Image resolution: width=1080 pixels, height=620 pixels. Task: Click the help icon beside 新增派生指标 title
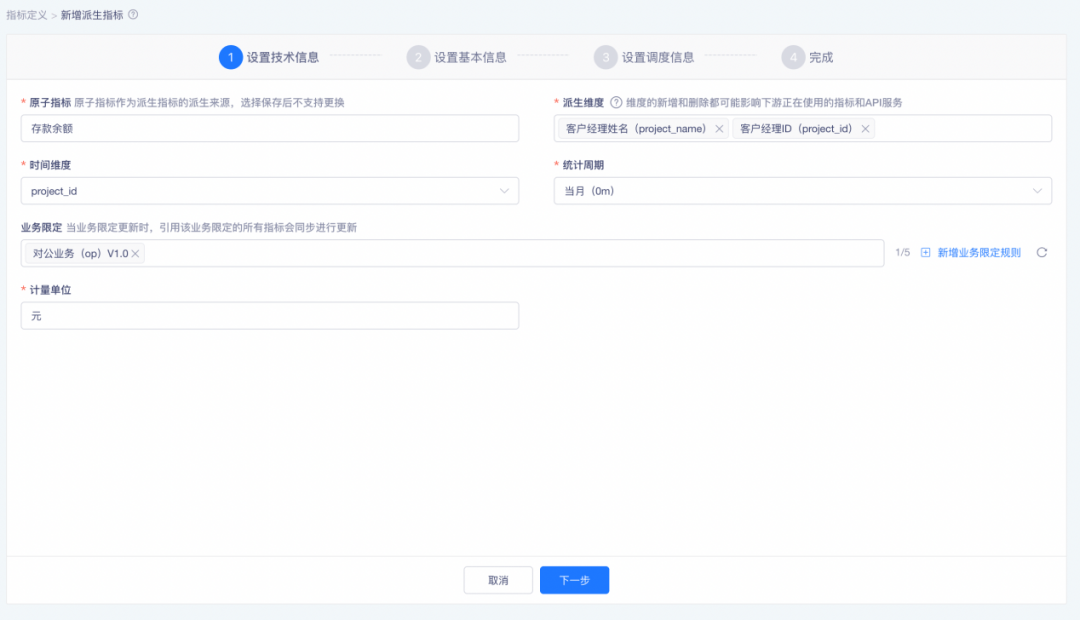133,14
